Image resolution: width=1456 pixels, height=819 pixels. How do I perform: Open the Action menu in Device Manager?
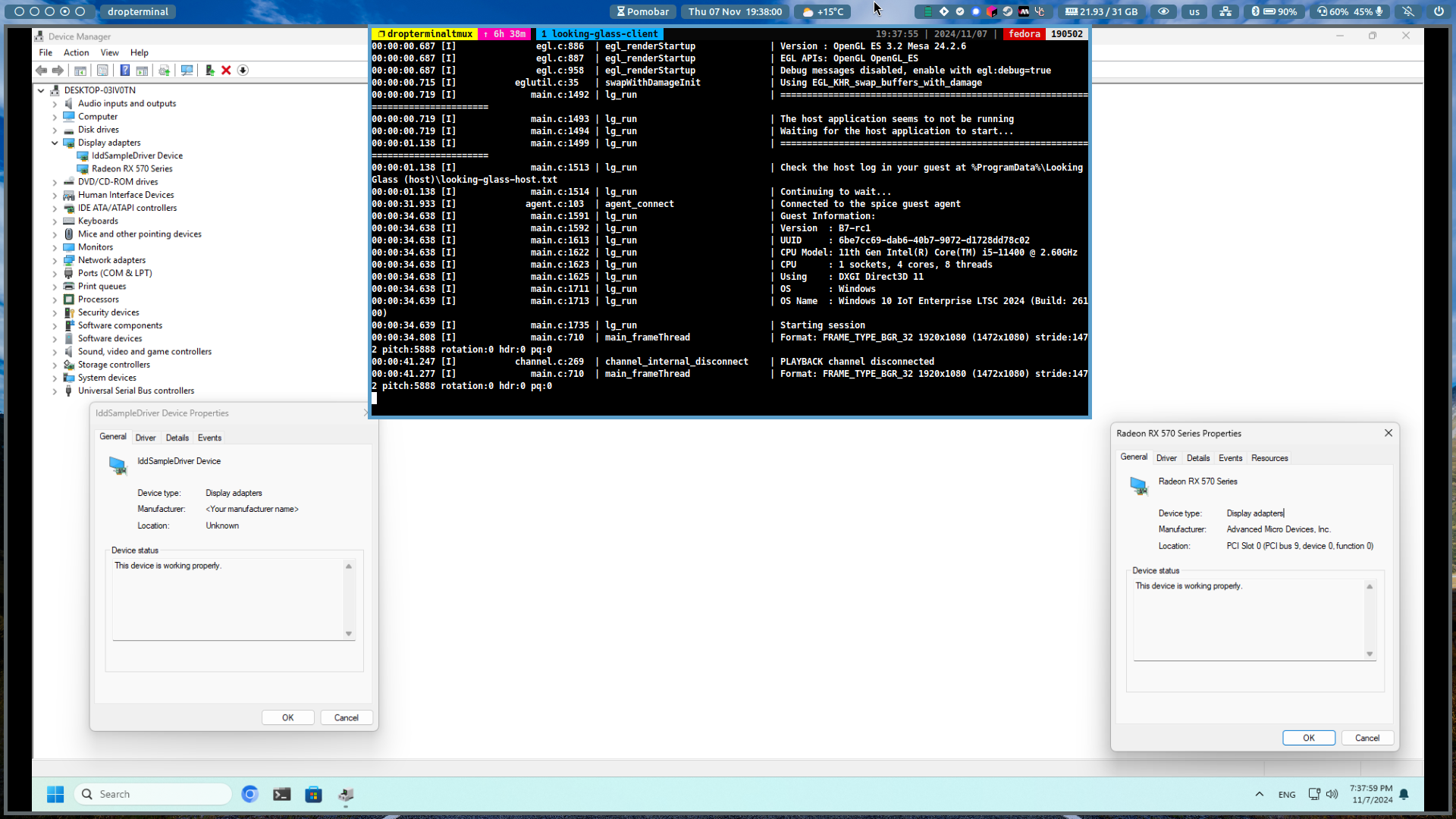[x=76, y=52]
